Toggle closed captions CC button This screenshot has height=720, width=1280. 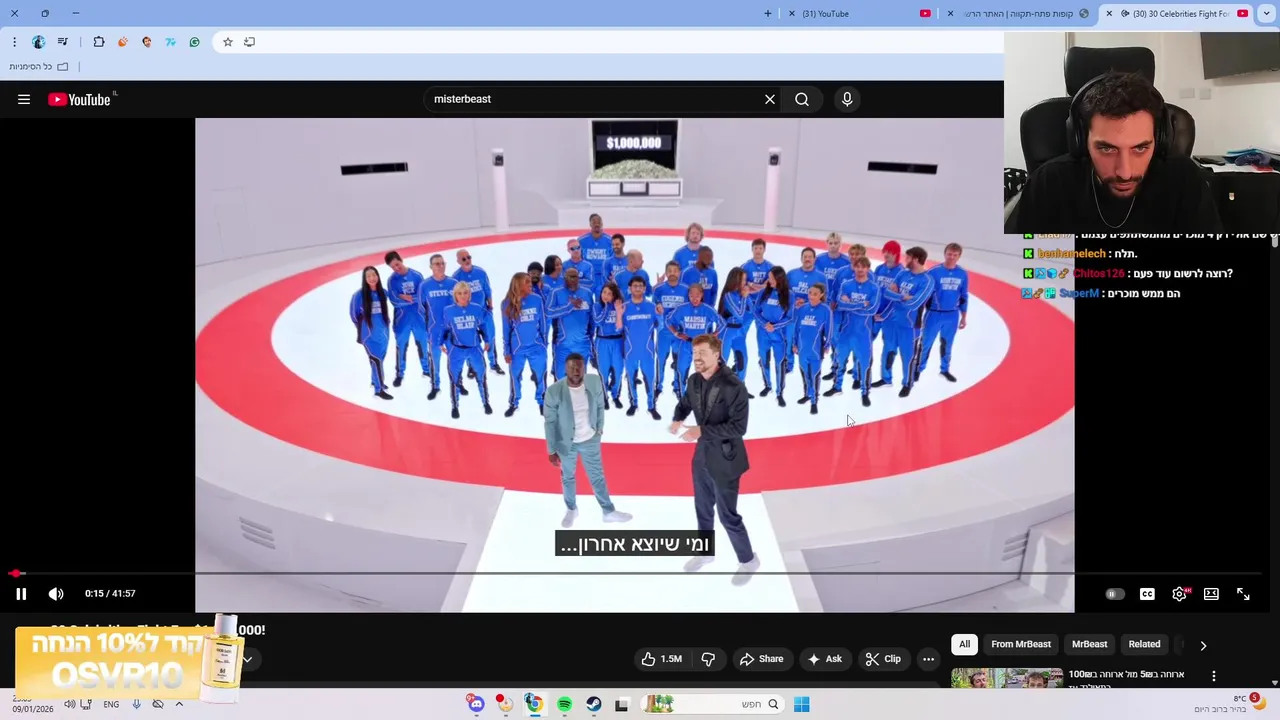coord(1147,594)
